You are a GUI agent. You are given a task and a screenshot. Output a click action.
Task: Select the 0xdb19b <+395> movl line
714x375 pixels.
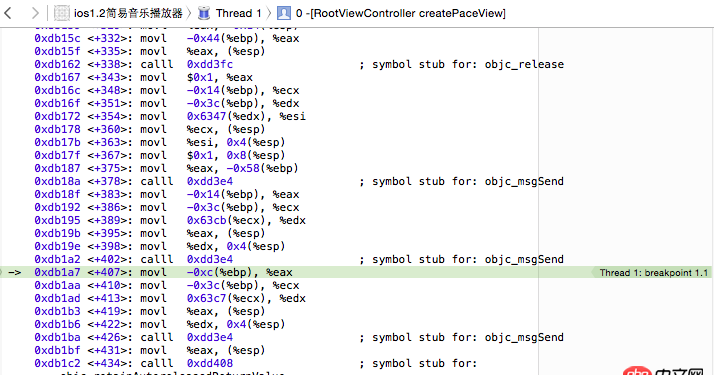(x=150, y=233)
